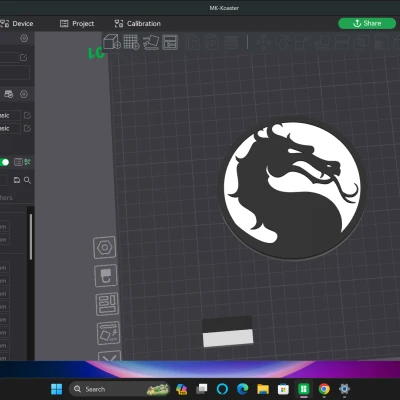Select the dragon coaster model on the plate
Image resolution: width=400 pixels, height=400 pixels.
292,189
